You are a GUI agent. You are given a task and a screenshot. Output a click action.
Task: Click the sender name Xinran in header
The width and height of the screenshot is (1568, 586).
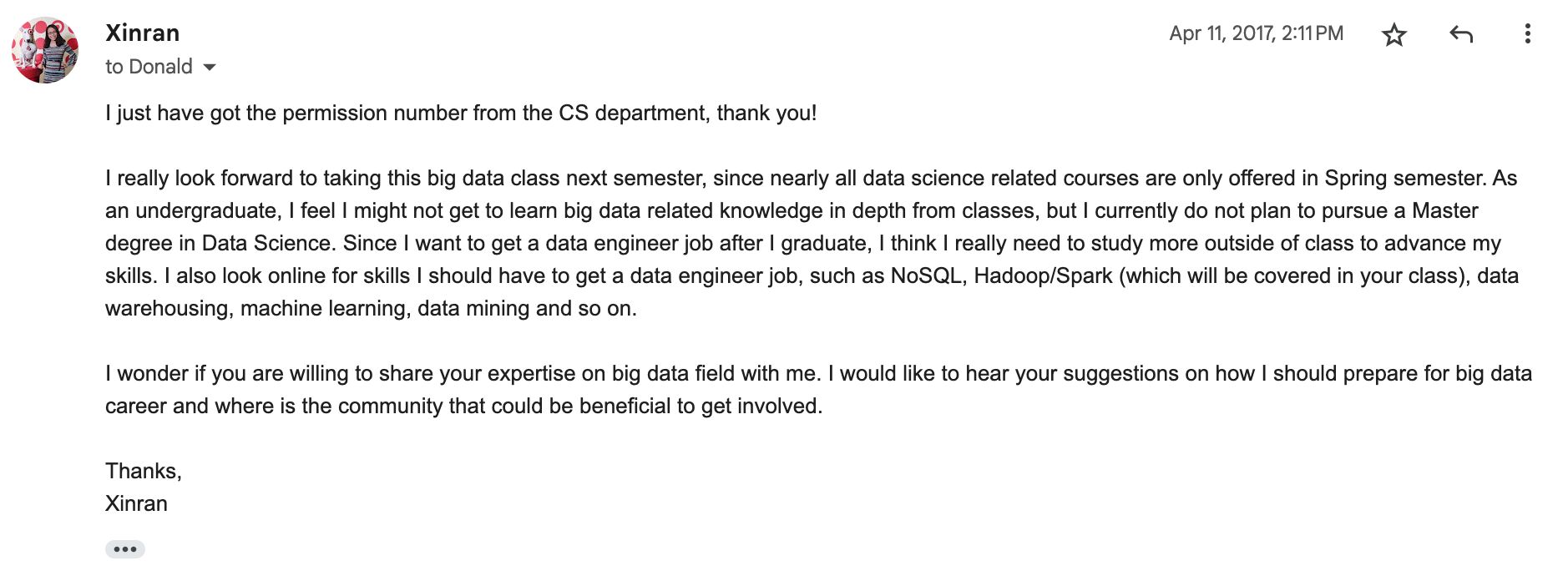pos(142,33)
